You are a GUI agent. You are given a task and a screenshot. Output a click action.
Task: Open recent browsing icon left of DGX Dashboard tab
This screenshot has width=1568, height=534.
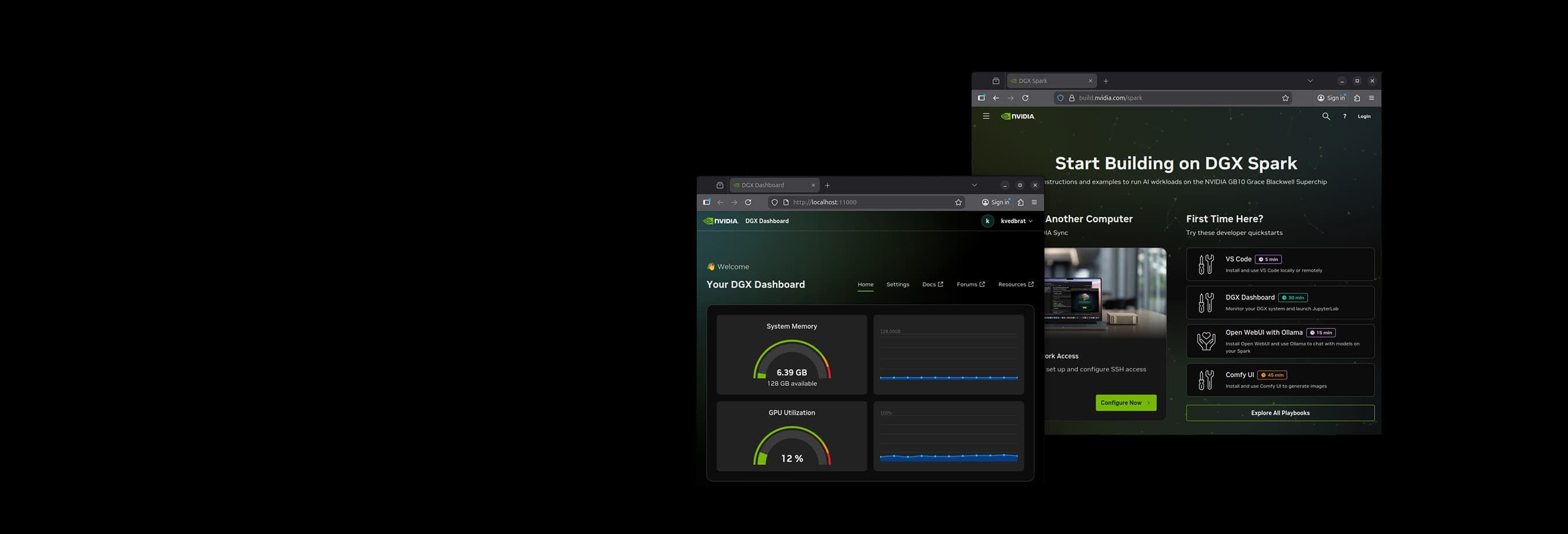(720, 186)
